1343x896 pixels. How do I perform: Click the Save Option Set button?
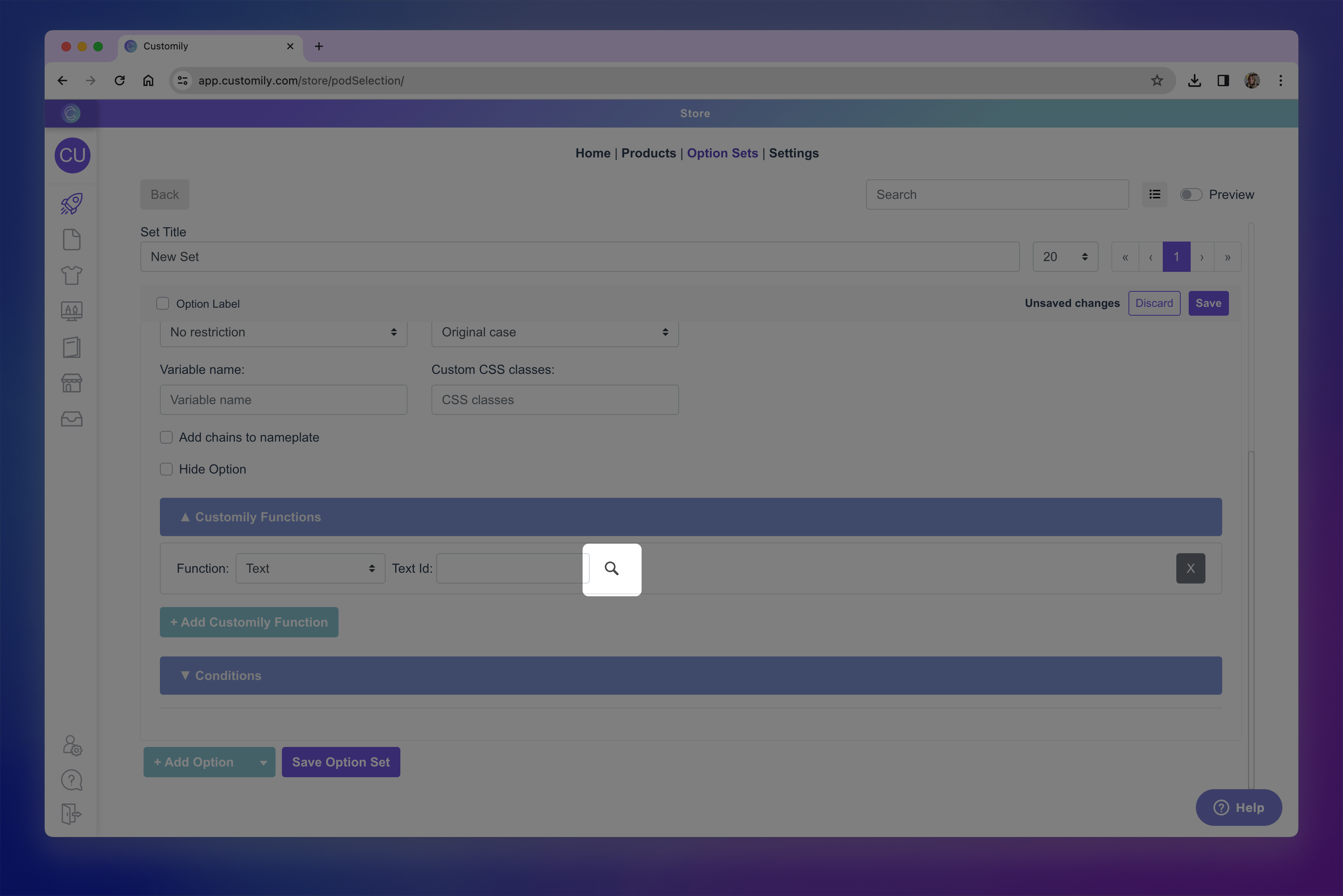341,762
